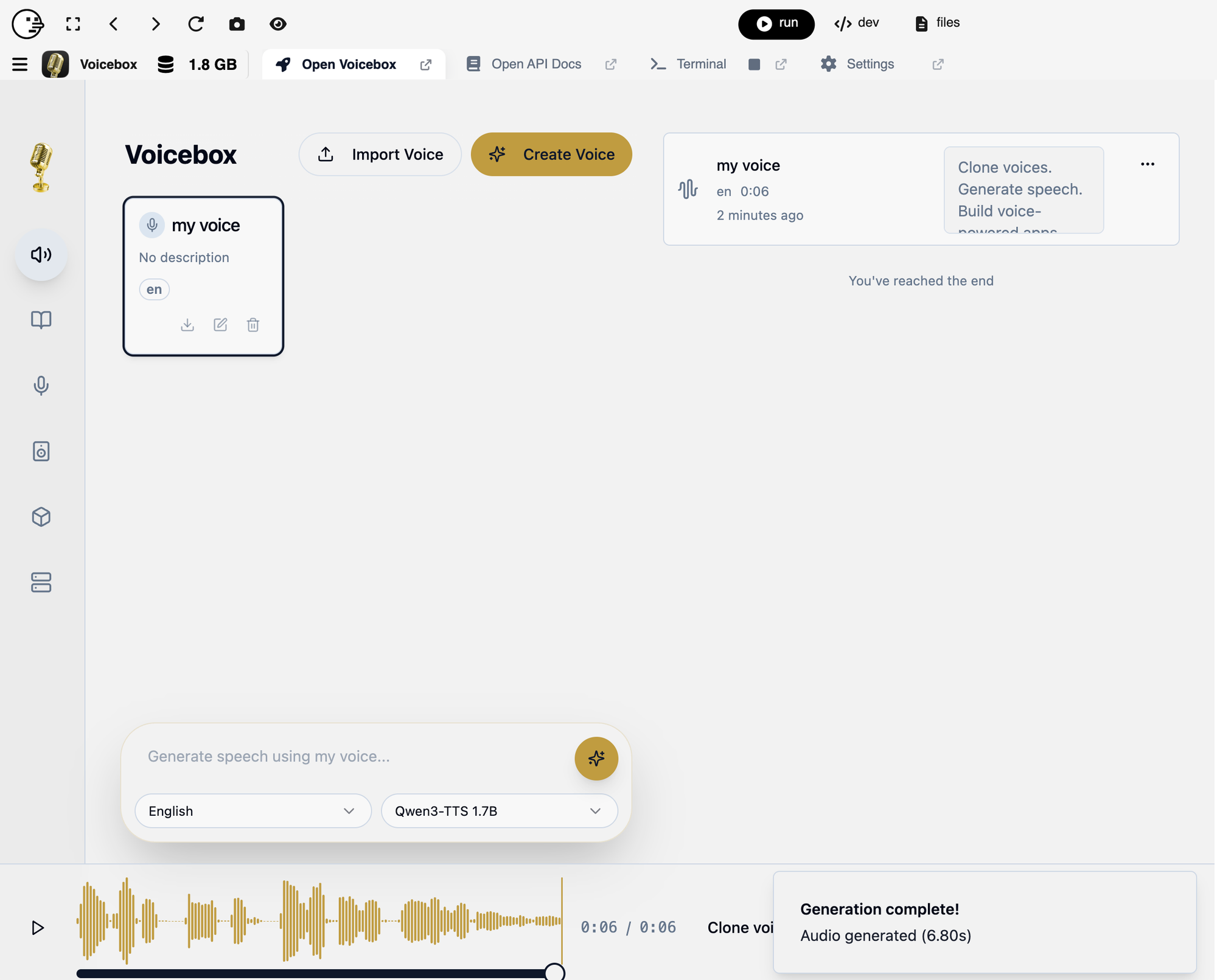The height and width of the screenshot is (980, 1217).
Task: Expand the Qwen3-TTS 1.7B model dropdown
Action: [x=499, y=811]
